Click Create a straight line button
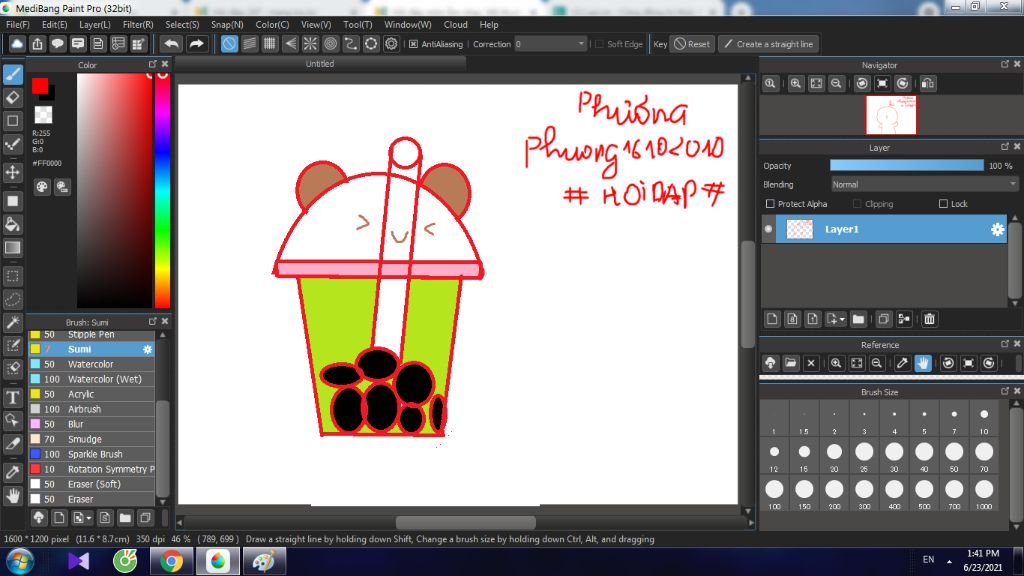 [x=769, y=44]
